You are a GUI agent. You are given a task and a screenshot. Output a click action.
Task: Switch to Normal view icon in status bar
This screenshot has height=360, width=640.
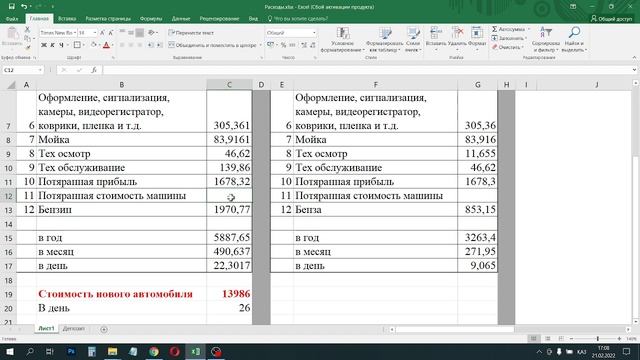click(x=533, y=339)
